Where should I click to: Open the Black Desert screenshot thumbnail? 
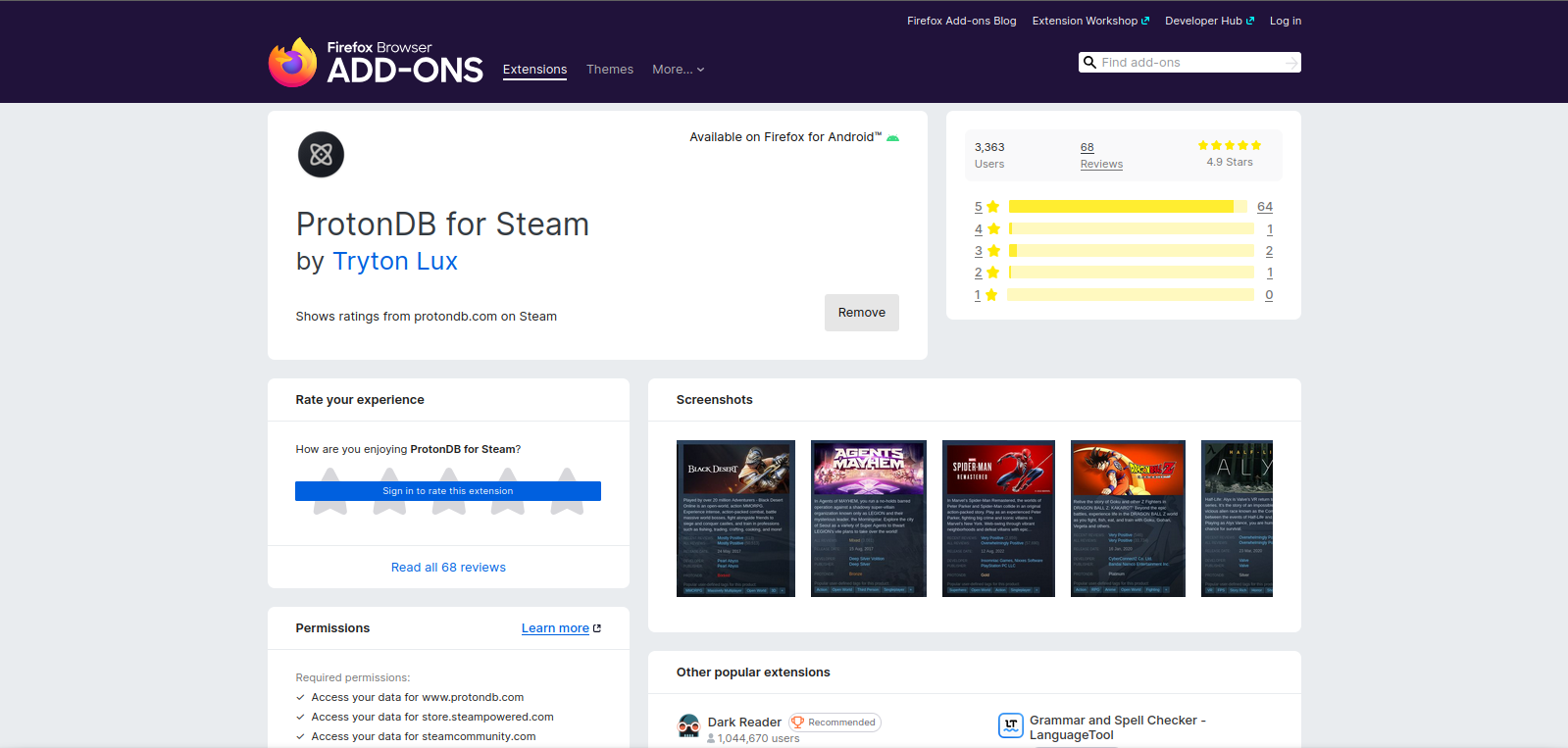736,519
